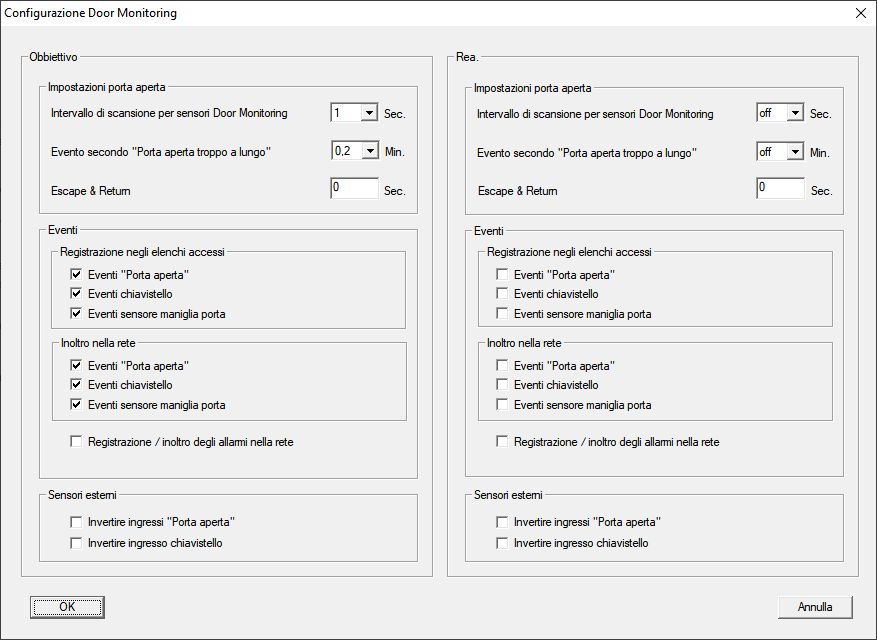The image size is (877, 640).
Task: Open scan interval dropdown in Obbiettivo panel
Action: (x=369, y=114)
